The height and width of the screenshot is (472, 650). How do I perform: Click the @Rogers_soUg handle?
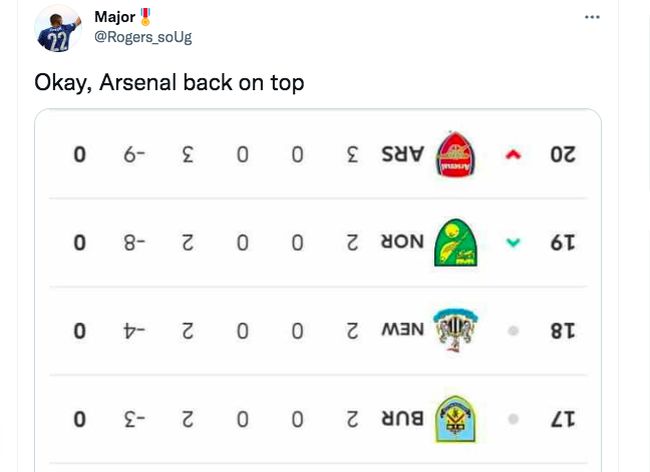tap(143, 37)
